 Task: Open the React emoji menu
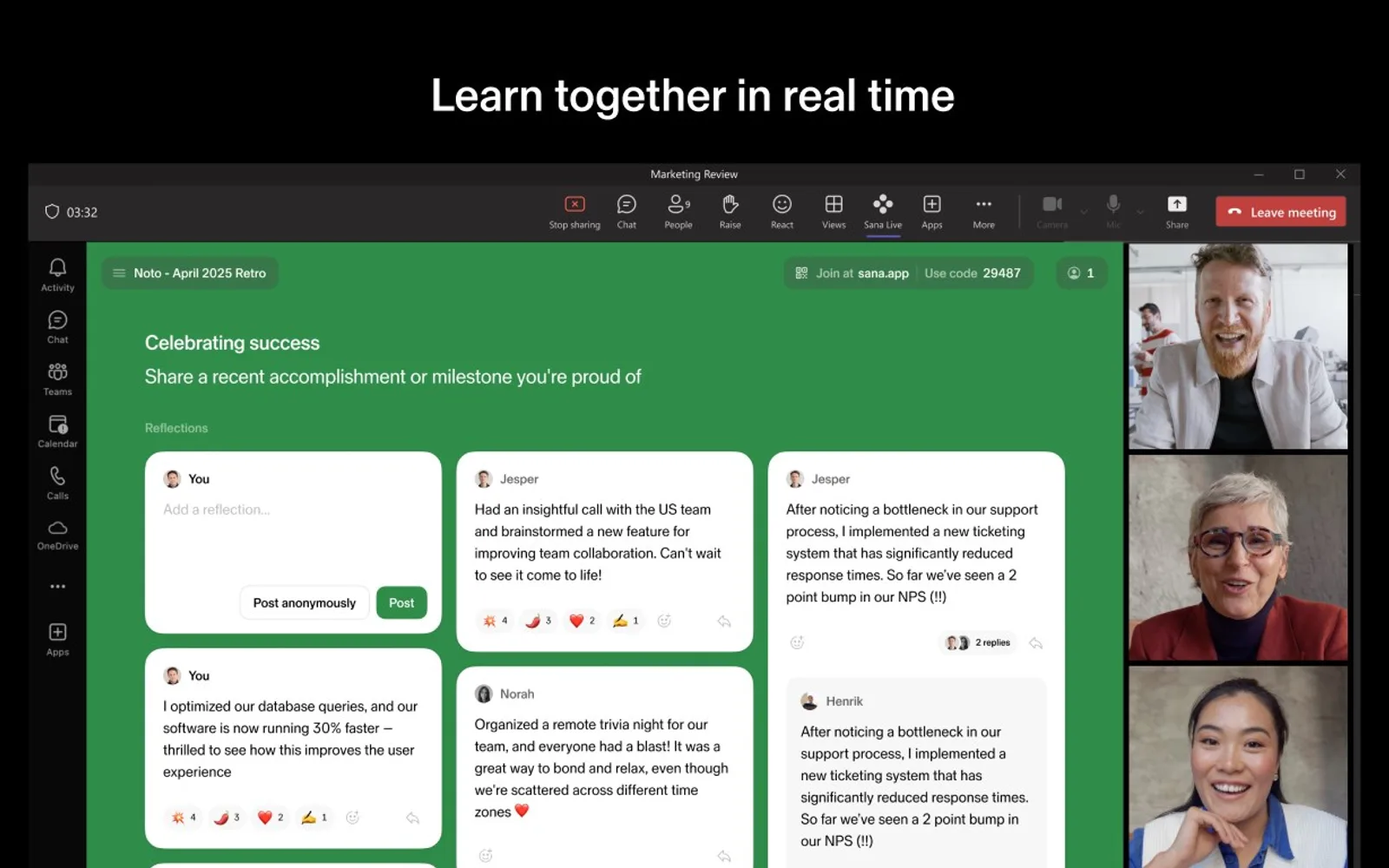[781, 212]
